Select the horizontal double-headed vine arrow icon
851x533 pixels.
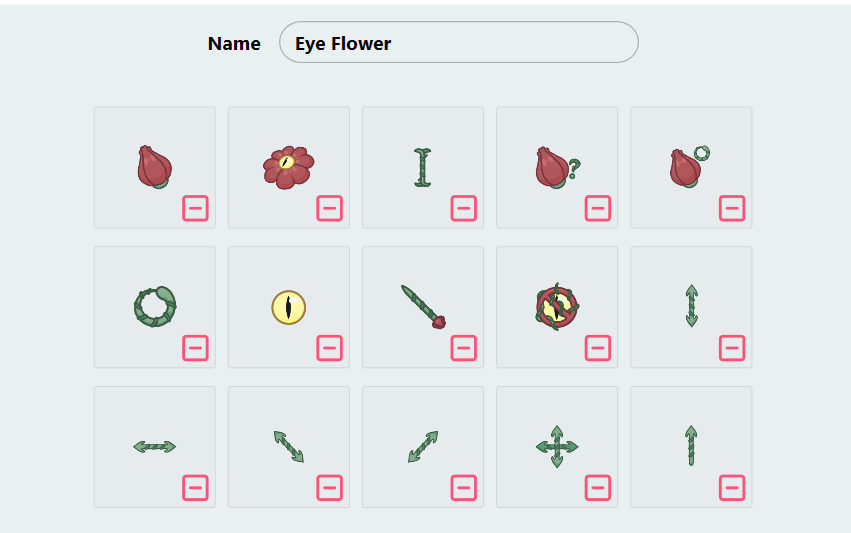(154, 446)
